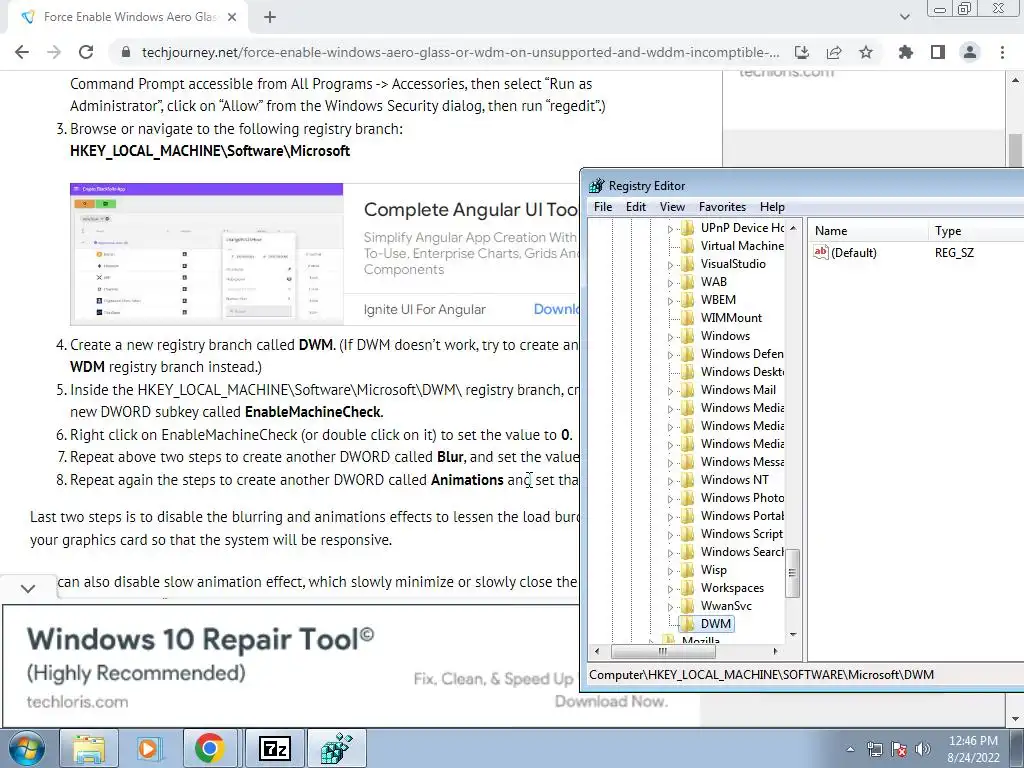The image size is (1024, 768).
Task: Switch to Chrome from taskbar
Action: tap(209, 748)
